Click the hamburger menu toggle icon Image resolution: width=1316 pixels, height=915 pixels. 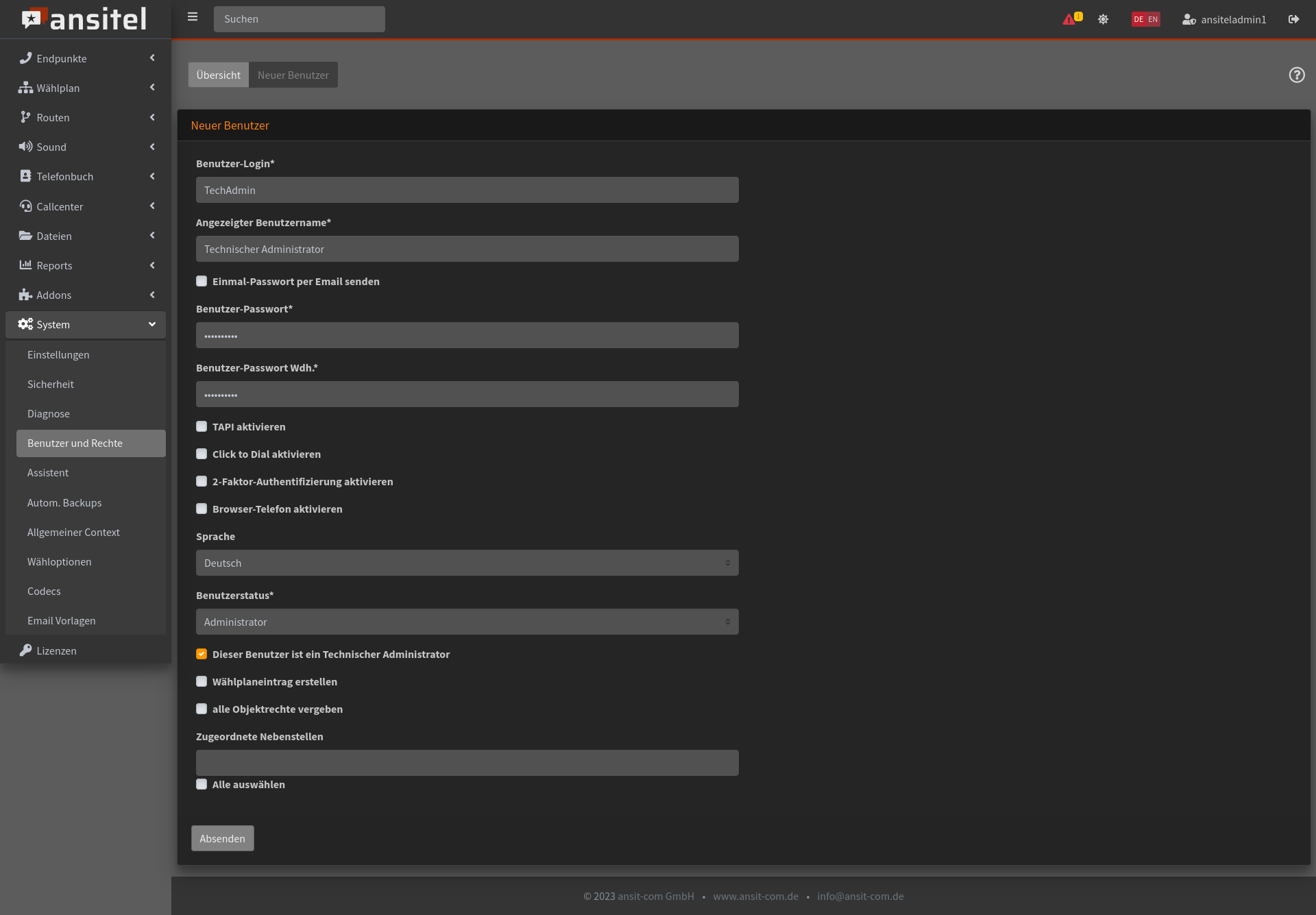coord(193,17)
